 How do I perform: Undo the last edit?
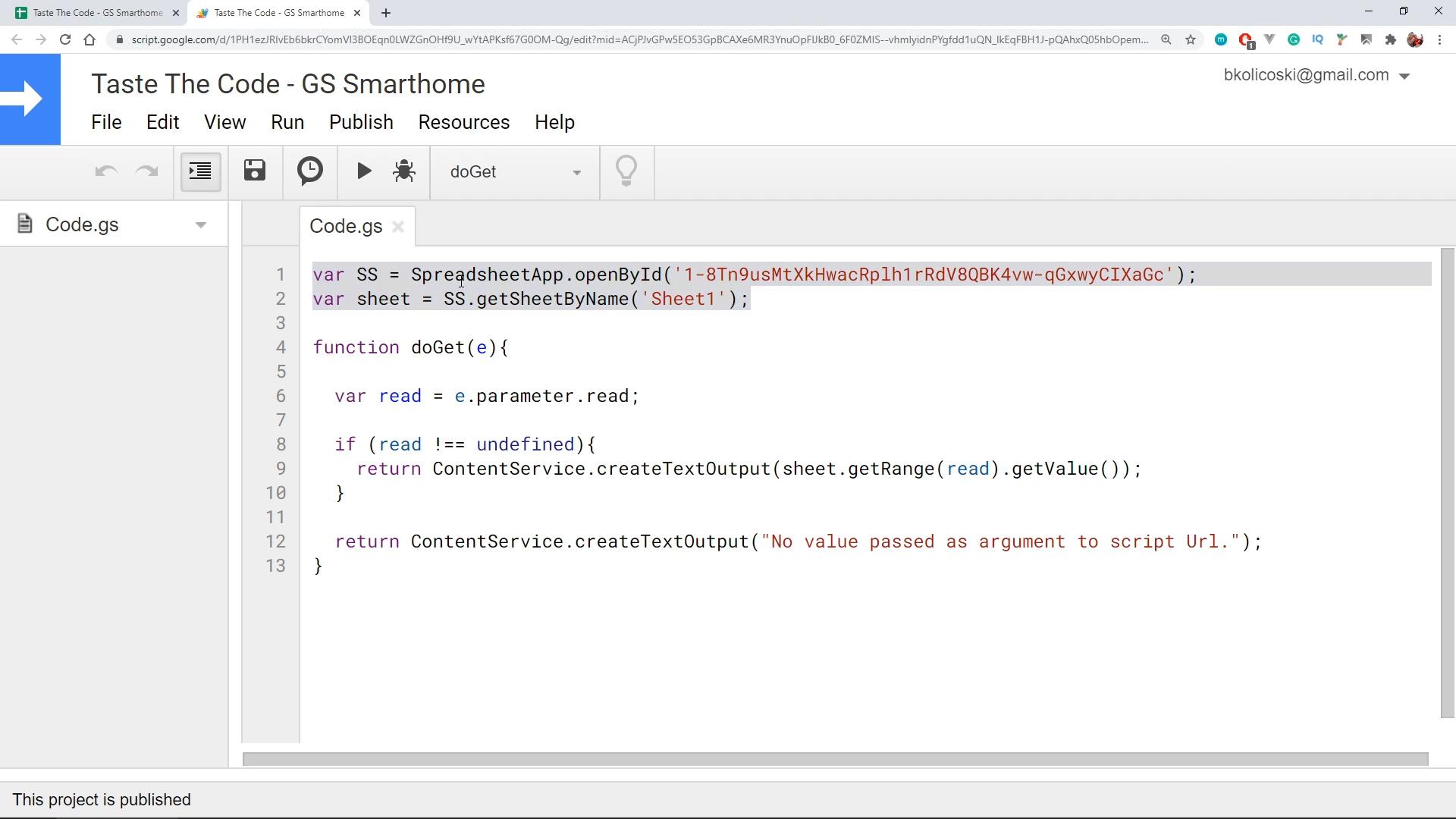coord(106,171)
